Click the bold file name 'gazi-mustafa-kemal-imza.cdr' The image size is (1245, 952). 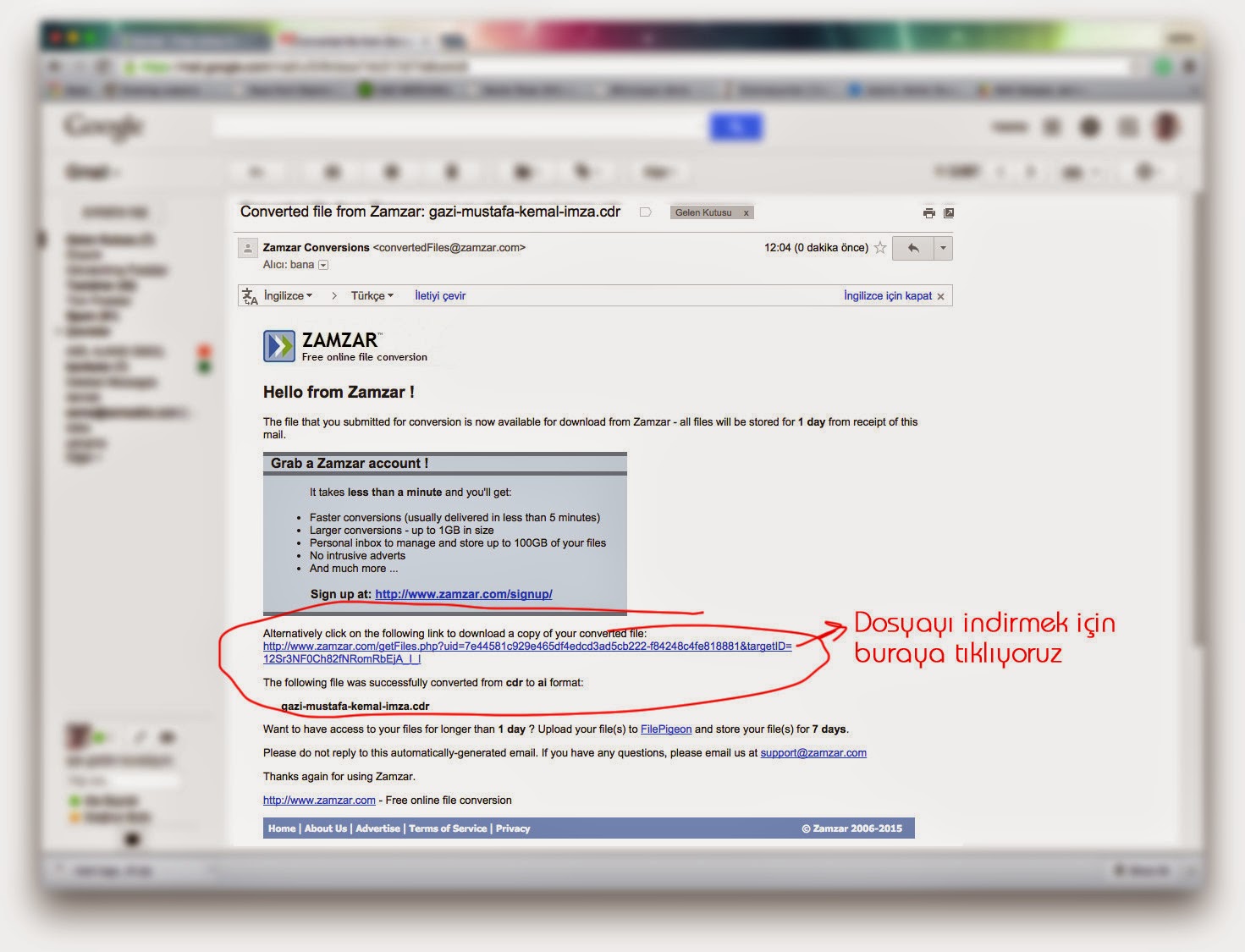pos(355,707)
